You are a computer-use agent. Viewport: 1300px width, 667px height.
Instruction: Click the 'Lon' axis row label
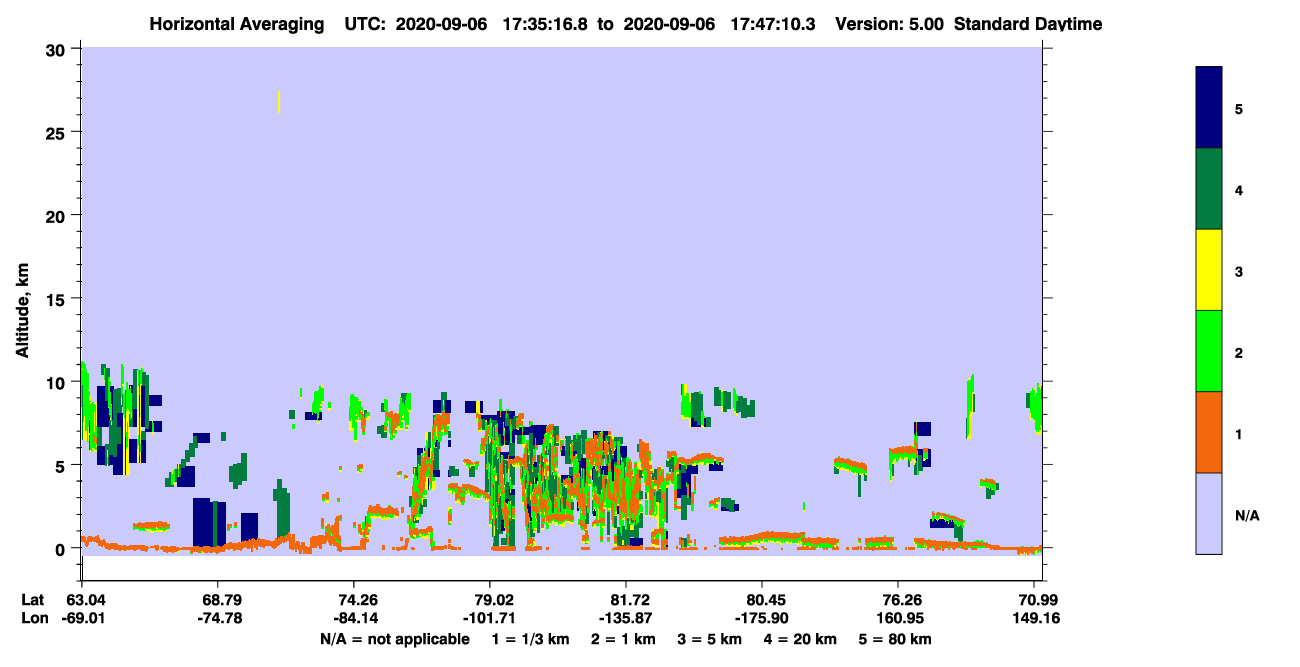tap(34, 618)
